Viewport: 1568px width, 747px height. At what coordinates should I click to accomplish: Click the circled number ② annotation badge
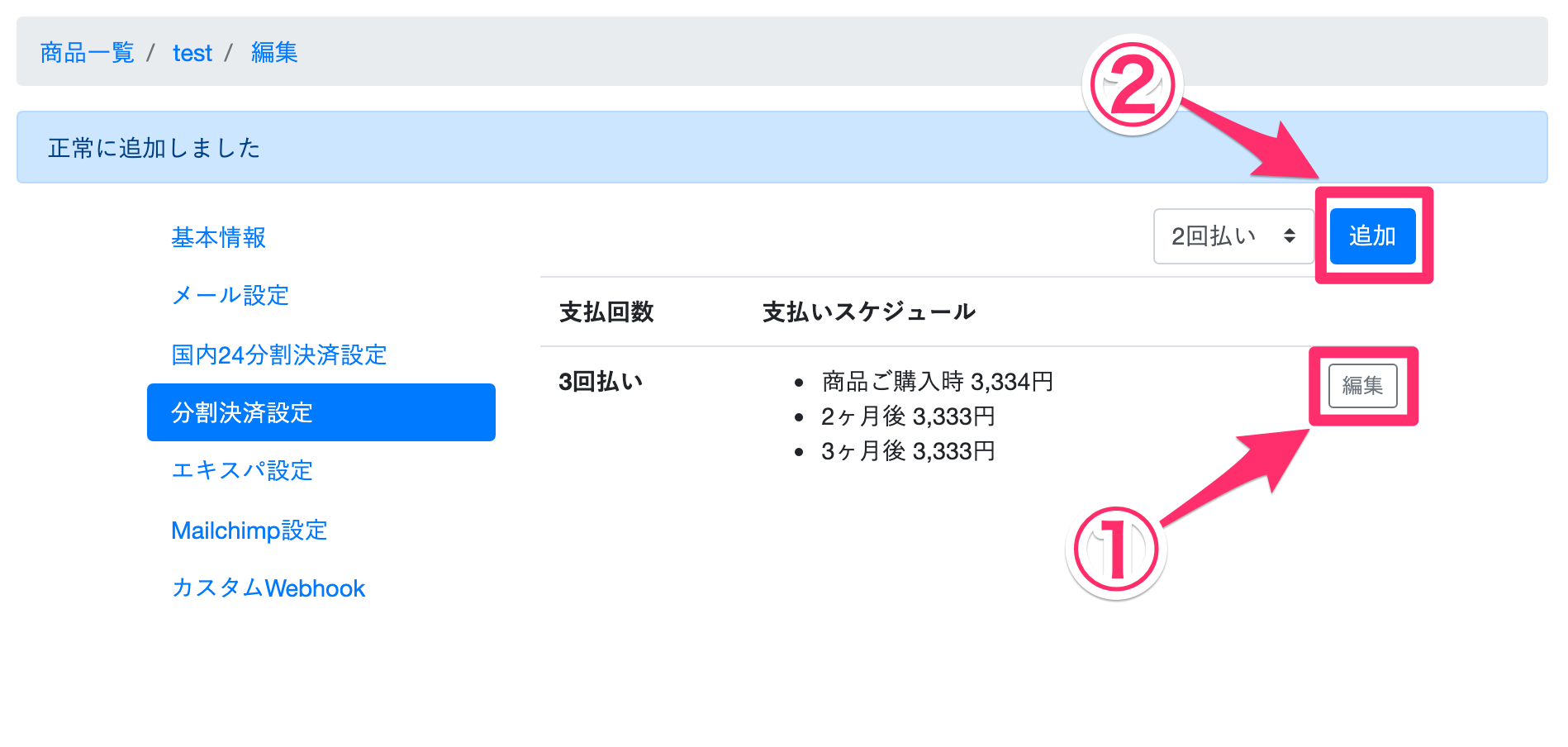click(x=1132, y=84)
